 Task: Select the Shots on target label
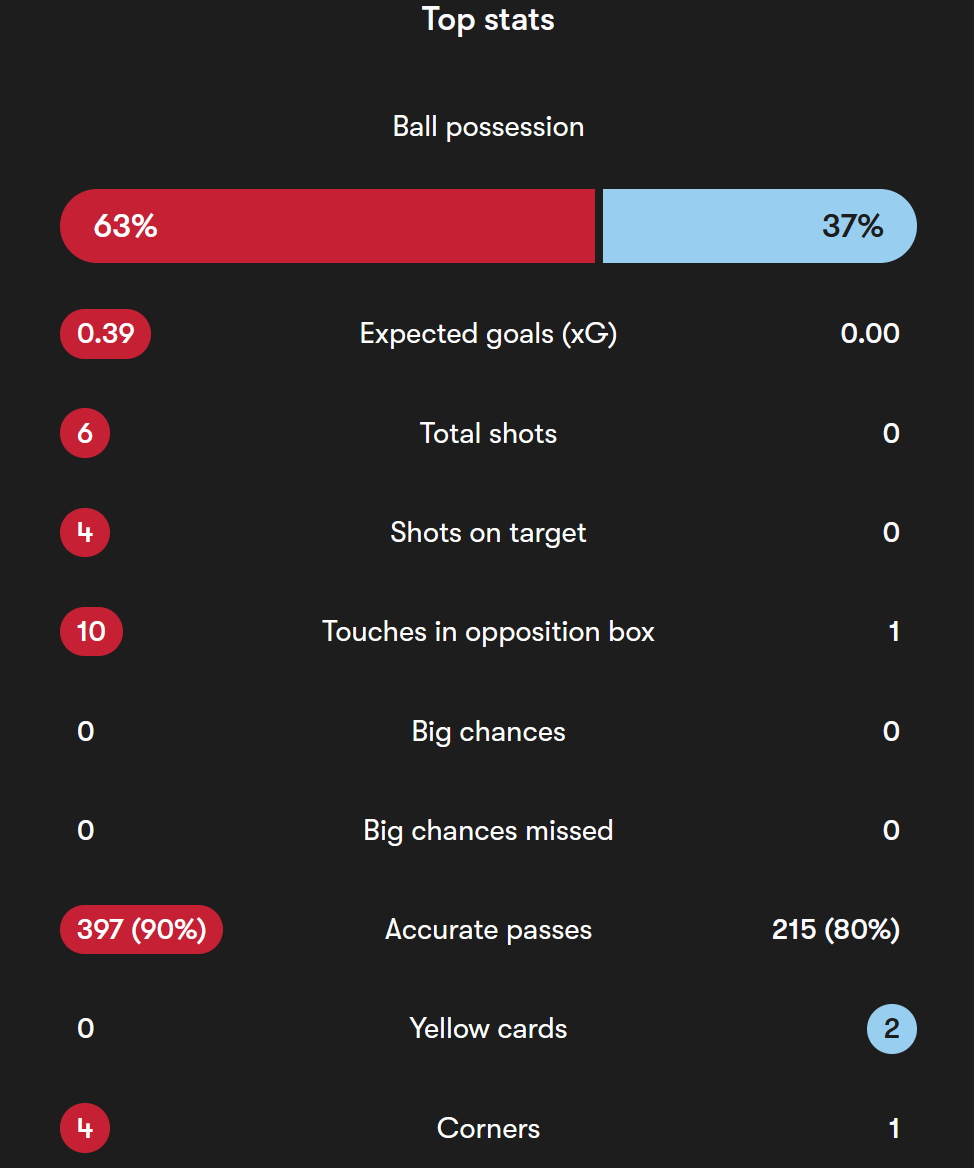(488, 533)
